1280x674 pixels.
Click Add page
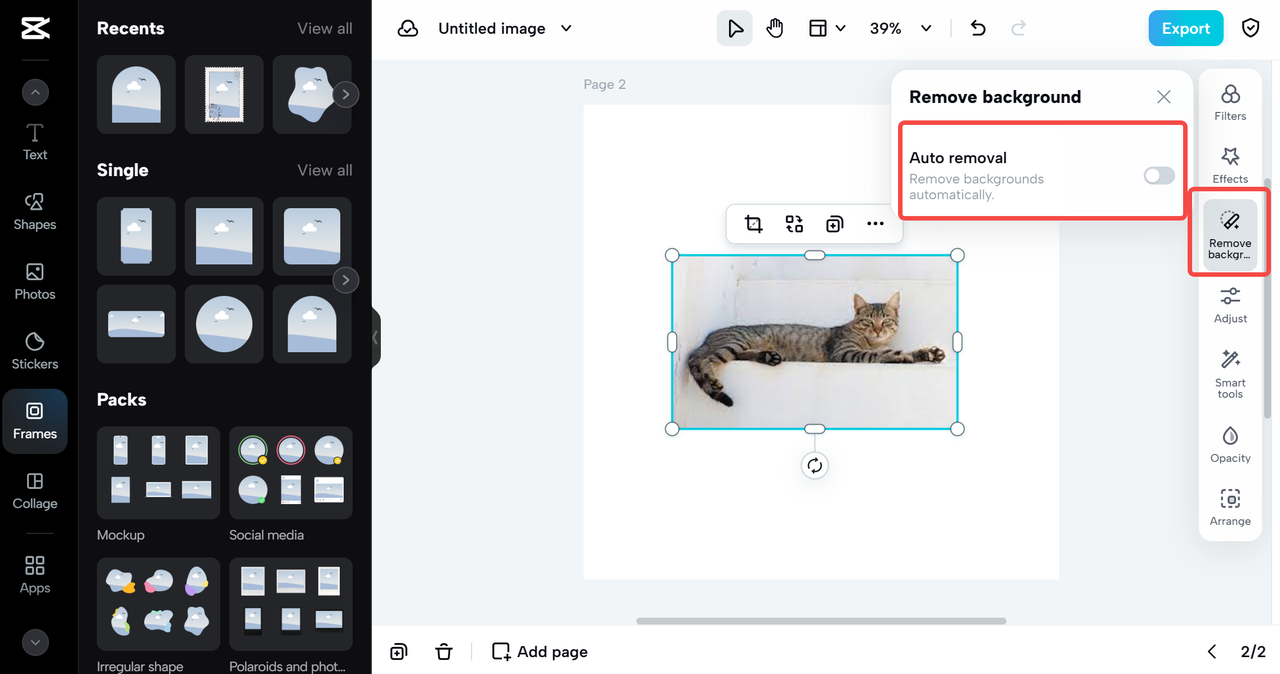540,652
